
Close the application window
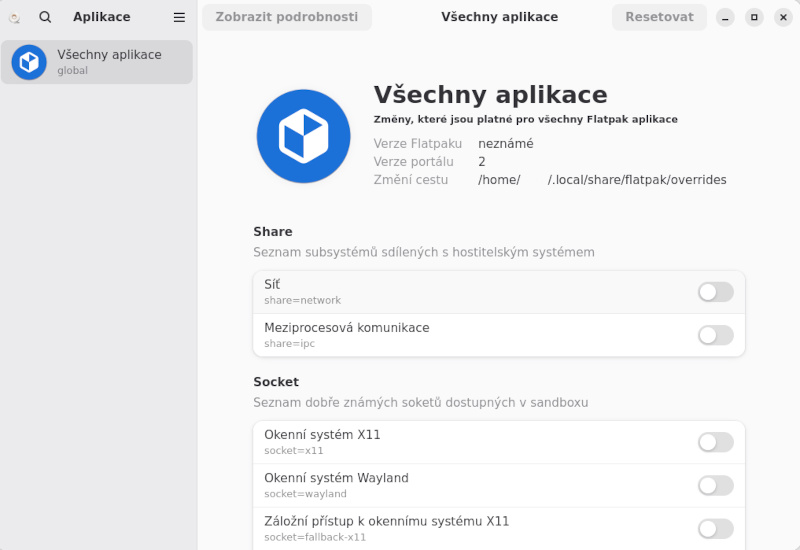(783, 17)
